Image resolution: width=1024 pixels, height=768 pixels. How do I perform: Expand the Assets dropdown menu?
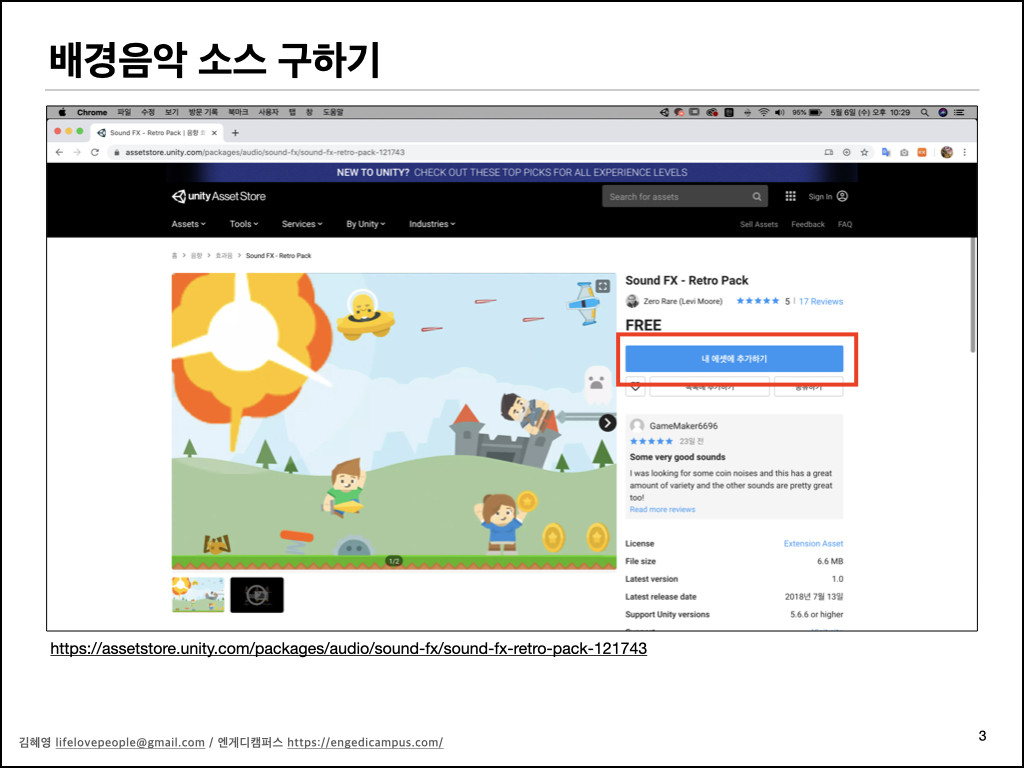click(188, 224)
